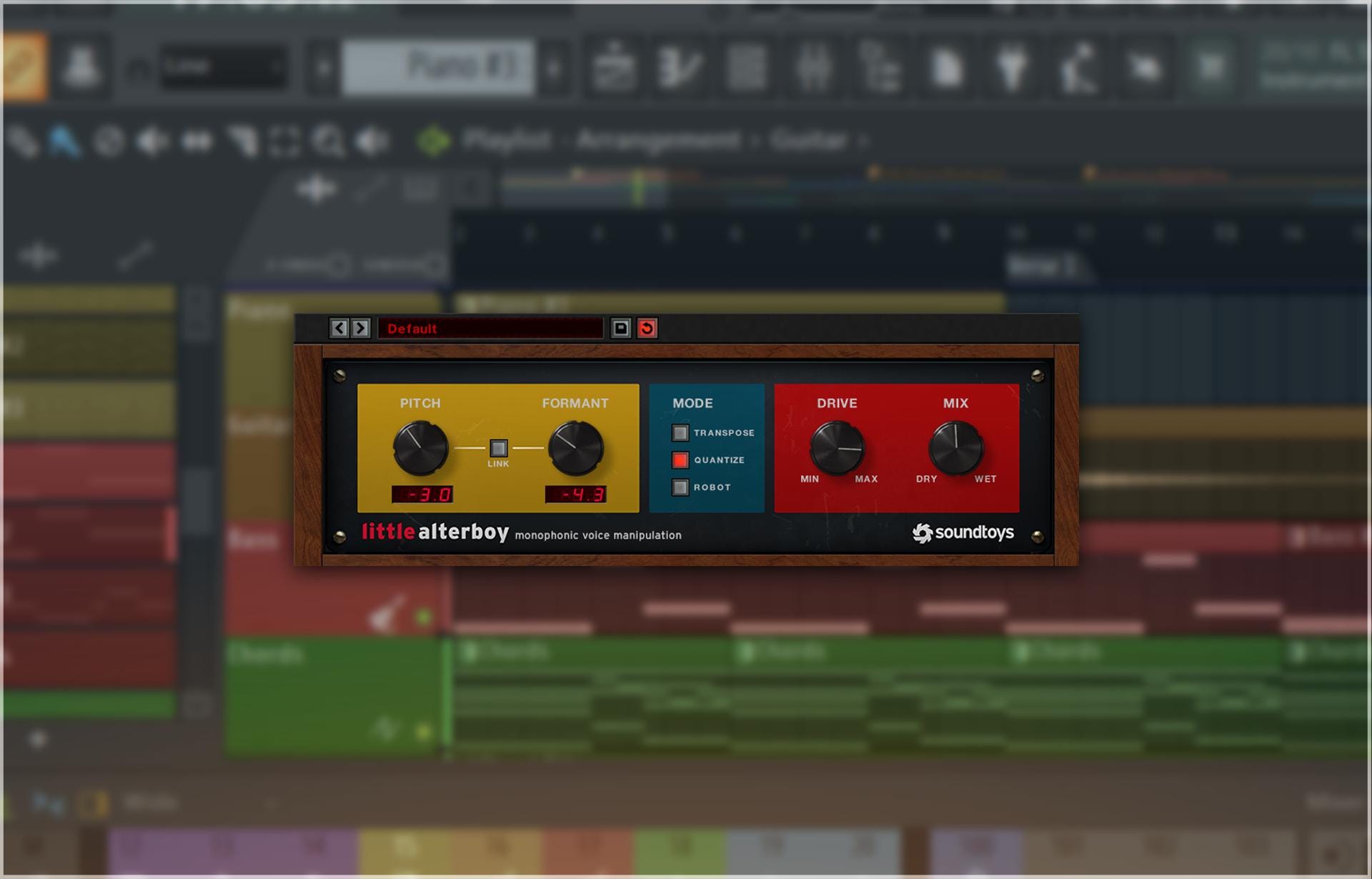The image size is (1372, 879).
Task: Click the red reset preset icon
Action: (x=647, y=328)
